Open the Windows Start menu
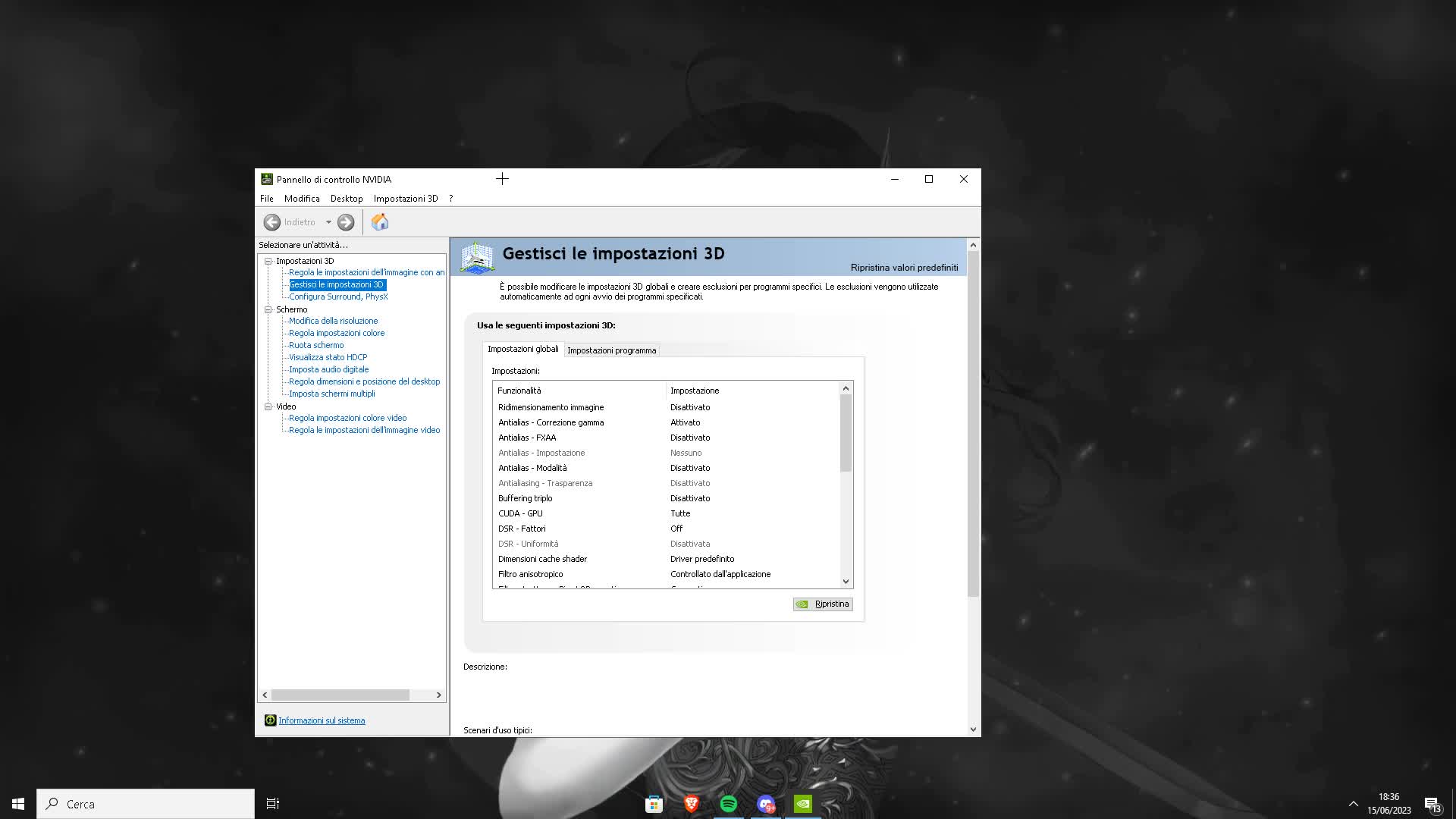This screenshot has height=819, width=1456. click(18, 804)
